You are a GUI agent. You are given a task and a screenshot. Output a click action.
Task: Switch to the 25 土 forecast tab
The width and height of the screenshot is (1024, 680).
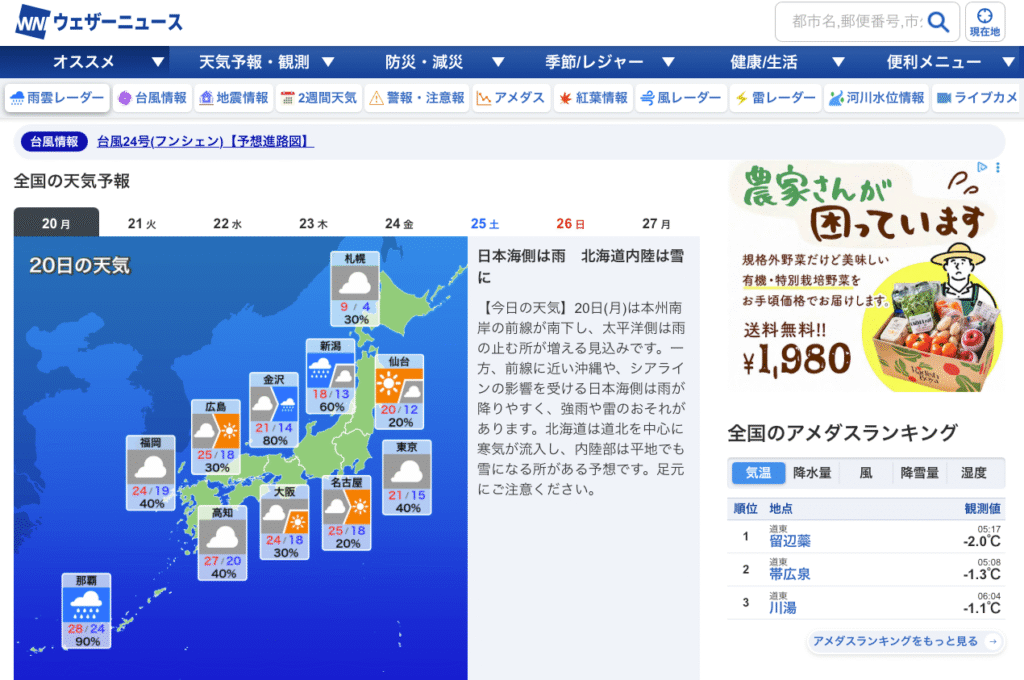(x=485, y=223)
